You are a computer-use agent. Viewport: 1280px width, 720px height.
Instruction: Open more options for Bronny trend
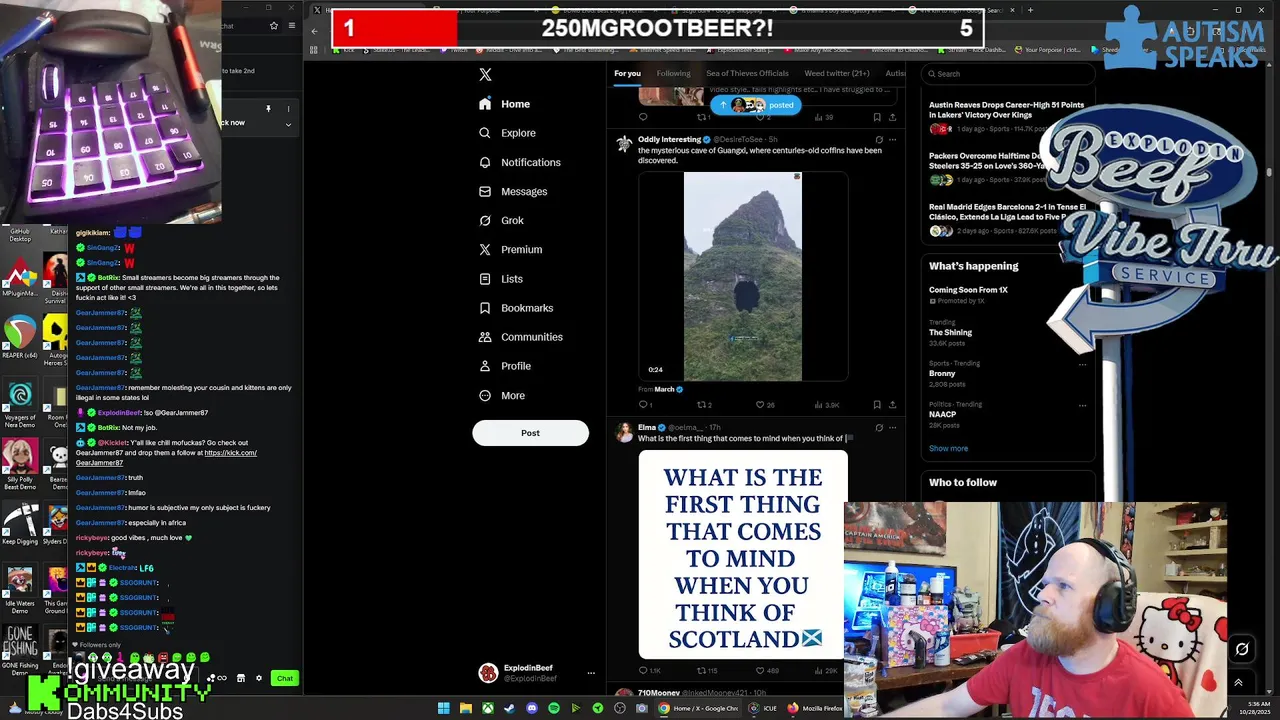1082,365
